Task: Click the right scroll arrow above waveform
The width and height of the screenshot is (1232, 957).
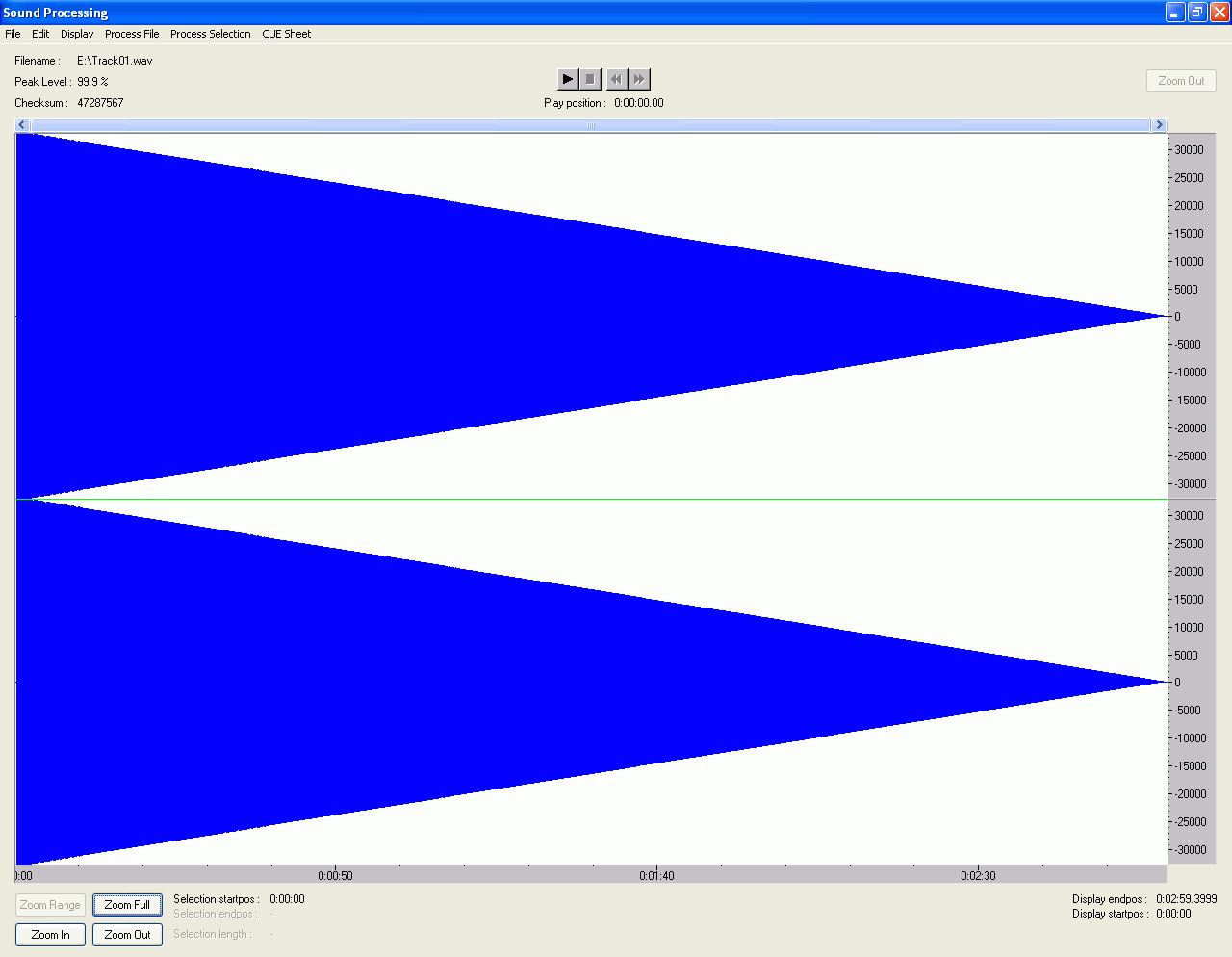Action: (1159, 125)
